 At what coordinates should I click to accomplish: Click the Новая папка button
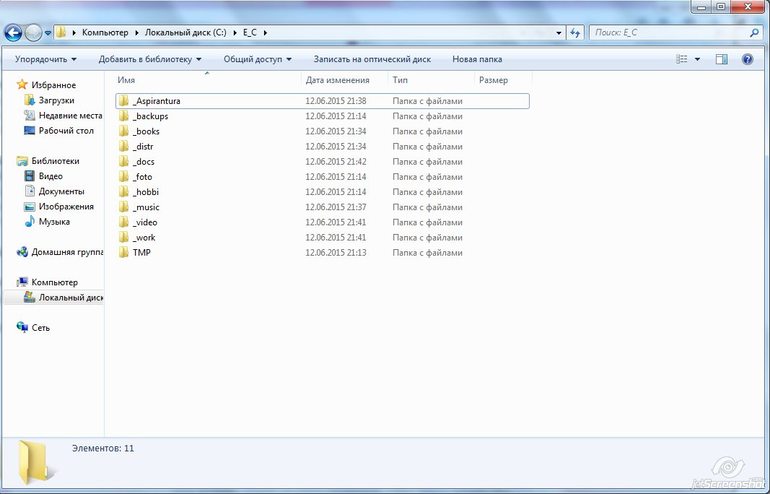click(x=477, y=59)
